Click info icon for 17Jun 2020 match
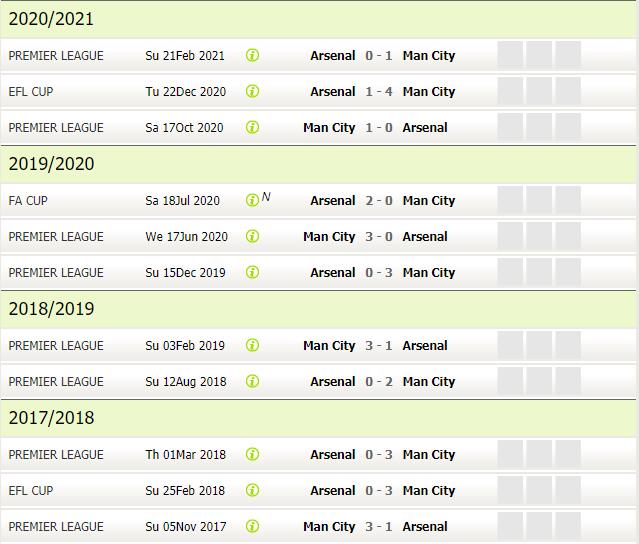Viewport: 639px width, 544px height. pos(252,236)
